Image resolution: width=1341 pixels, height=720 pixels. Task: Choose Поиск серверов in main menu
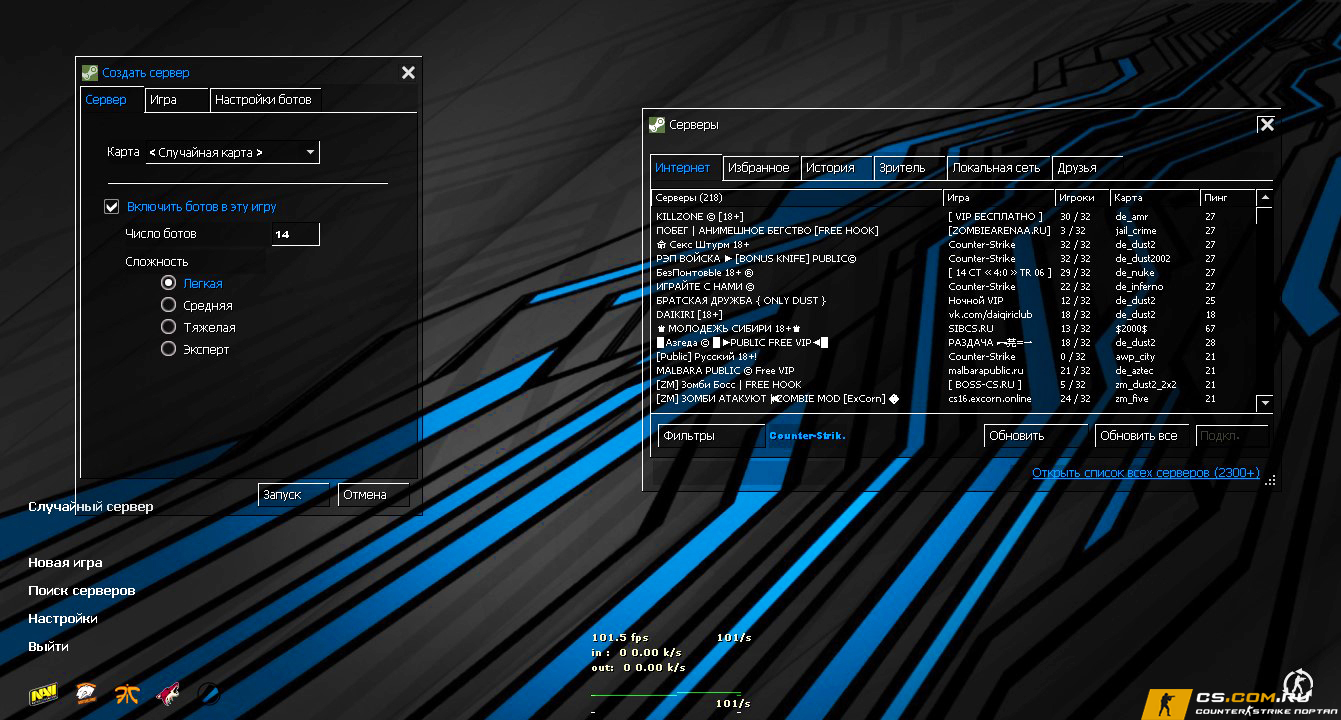82,591
